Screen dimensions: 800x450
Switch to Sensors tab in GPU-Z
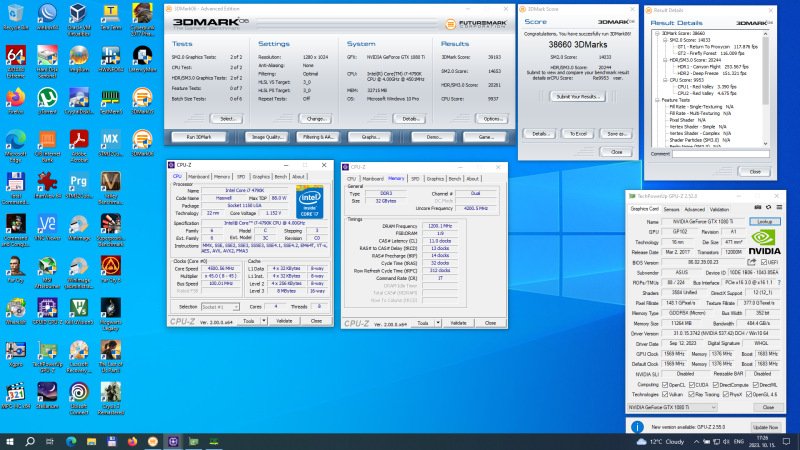tap(671, 209)
